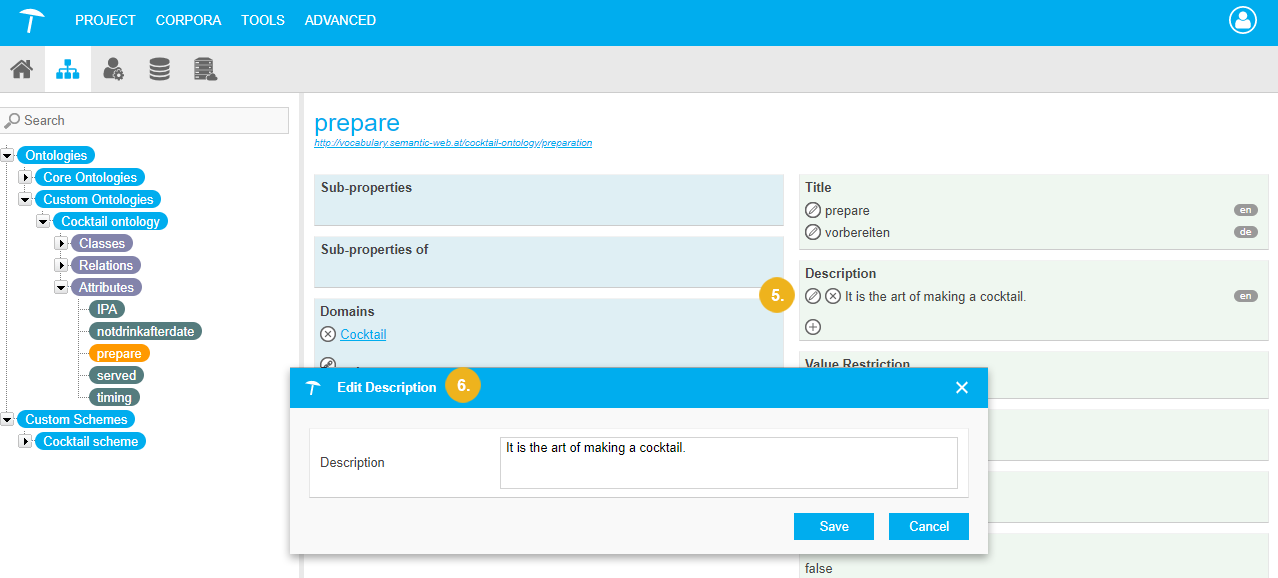Edit the 'vorbereiten' German title
This screenshot has height=578, width=1278.
tap(813, 232)
